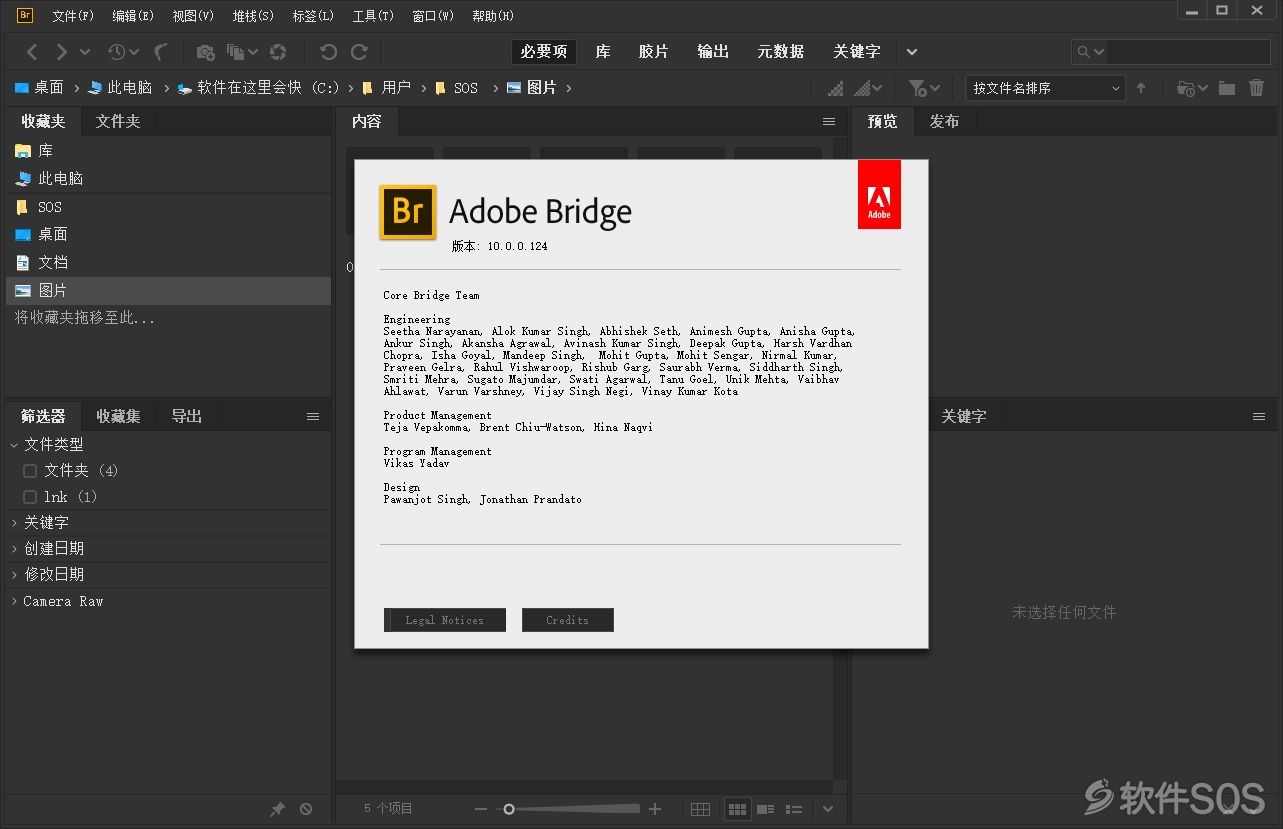Open the 内容 panel menu icon

click(x=829, y=121)
